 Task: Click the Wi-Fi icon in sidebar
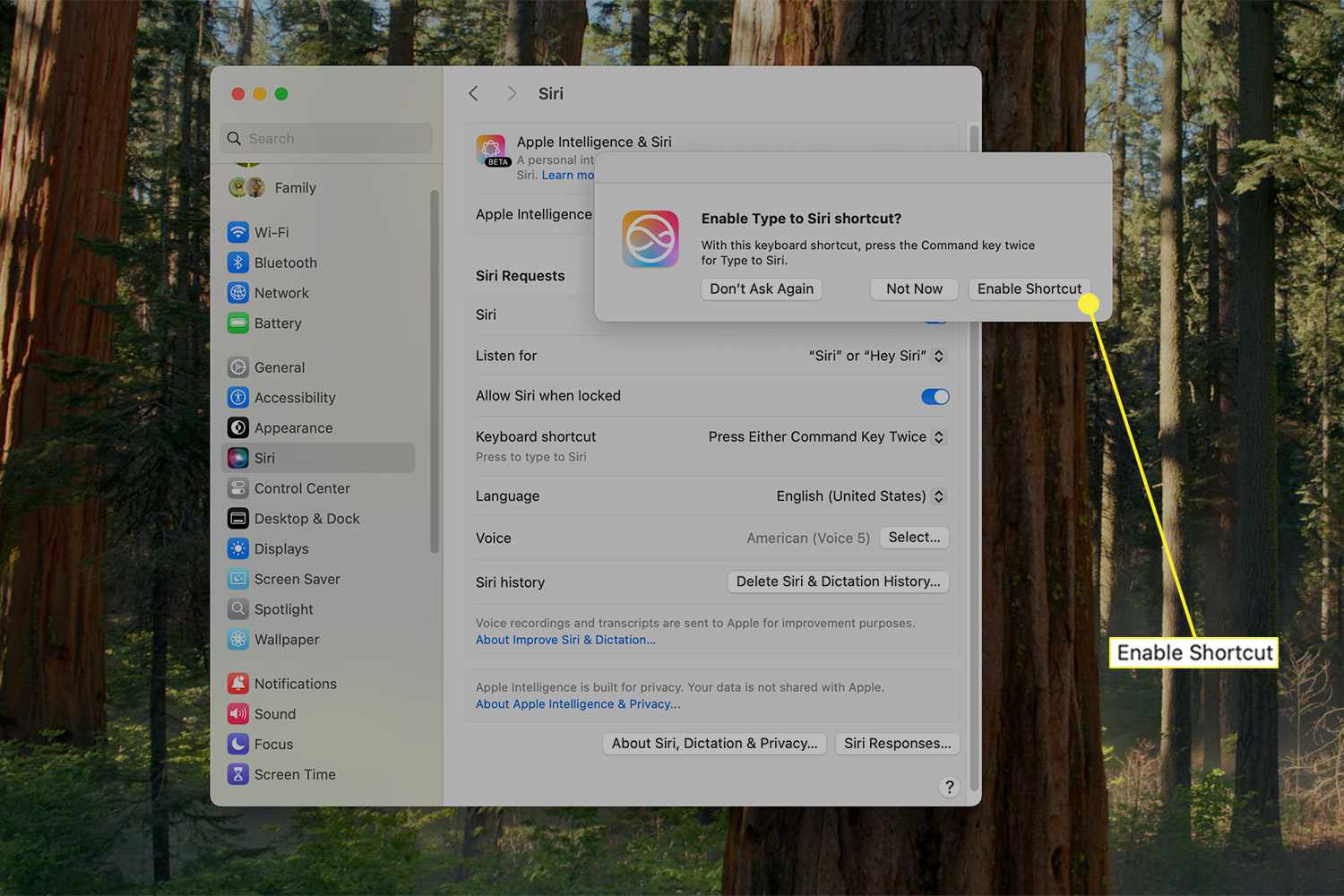237,233
